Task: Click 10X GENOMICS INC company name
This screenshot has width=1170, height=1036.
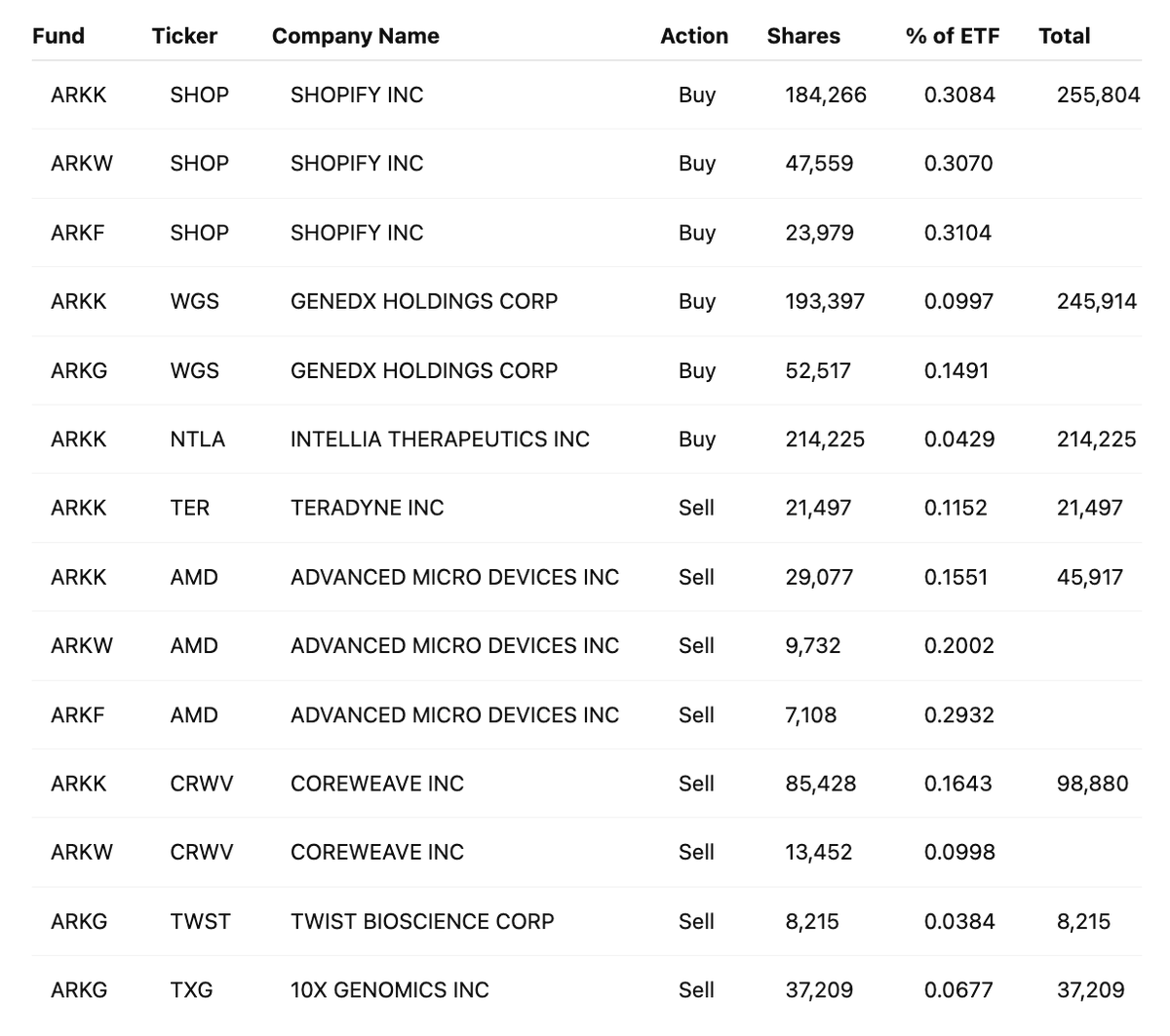Action: [390, 990]
